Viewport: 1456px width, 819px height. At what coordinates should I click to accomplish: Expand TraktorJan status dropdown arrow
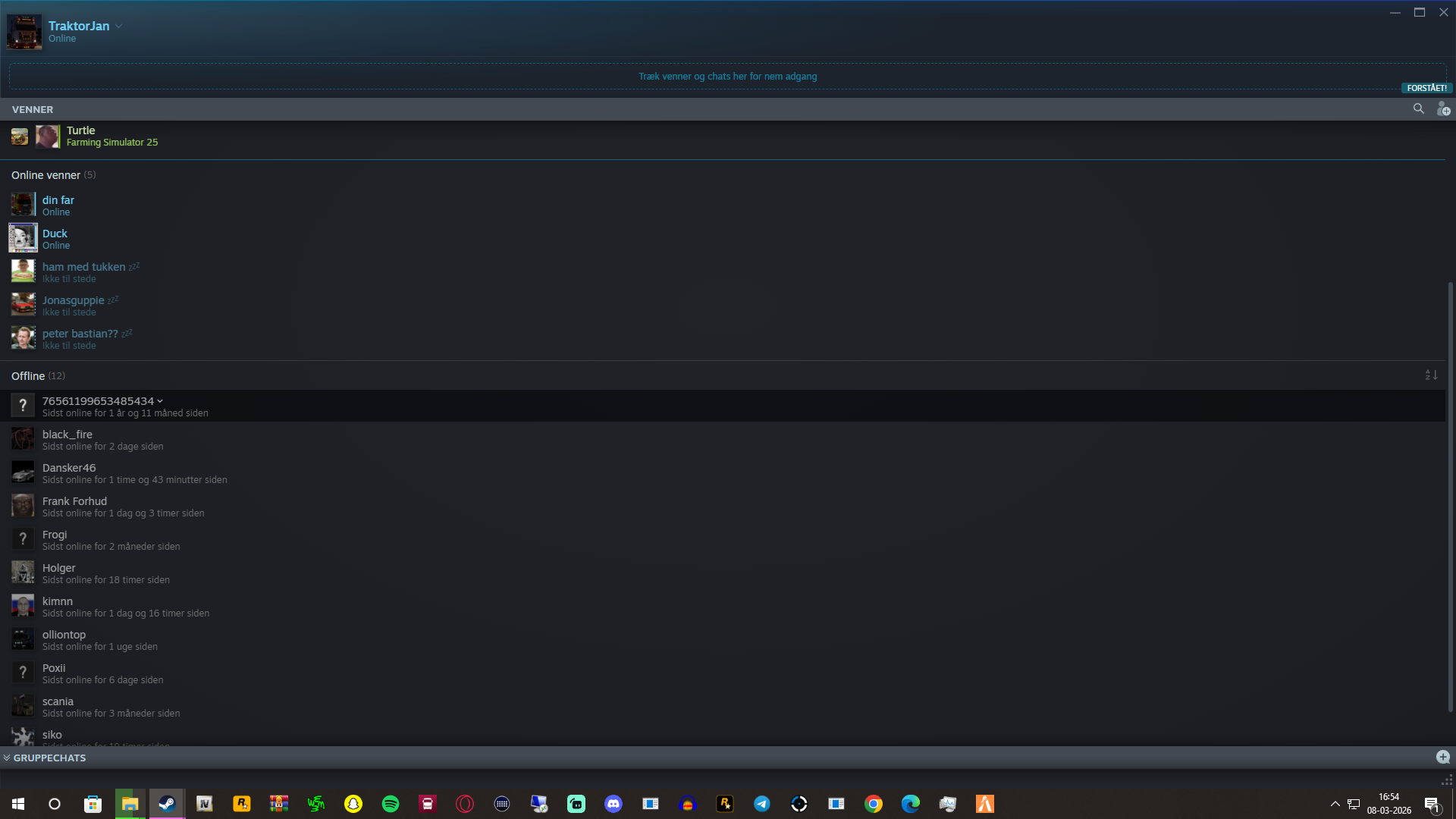pos(119,27)
